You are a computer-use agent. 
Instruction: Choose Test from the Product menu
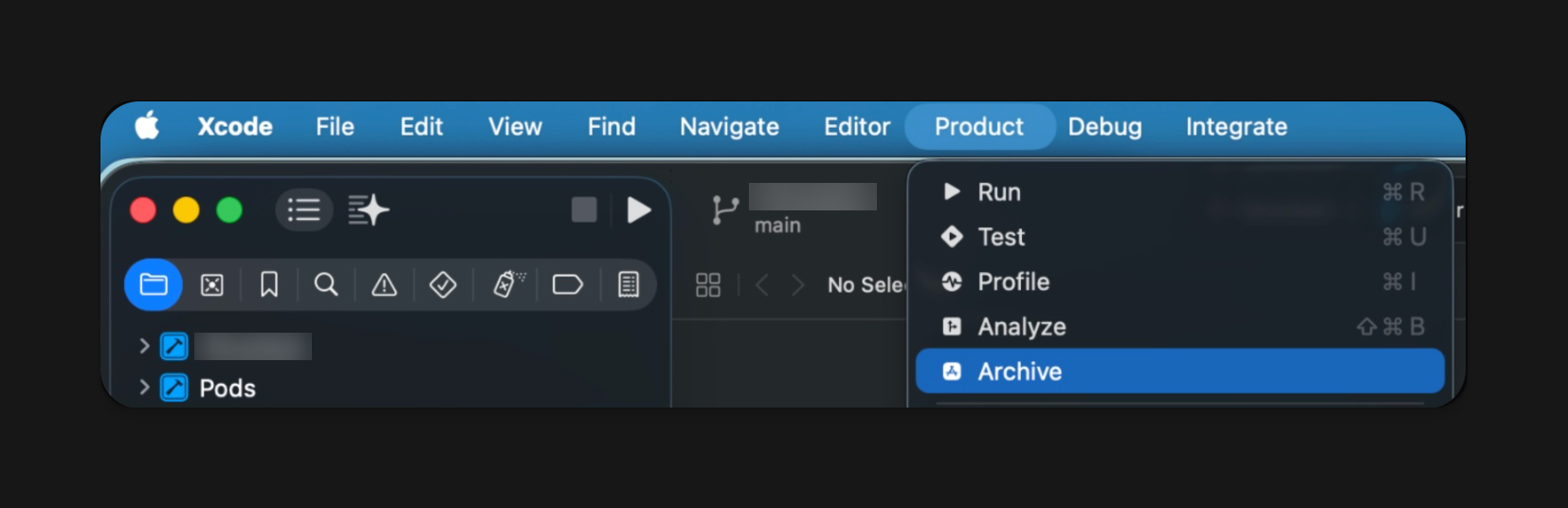1179,237
